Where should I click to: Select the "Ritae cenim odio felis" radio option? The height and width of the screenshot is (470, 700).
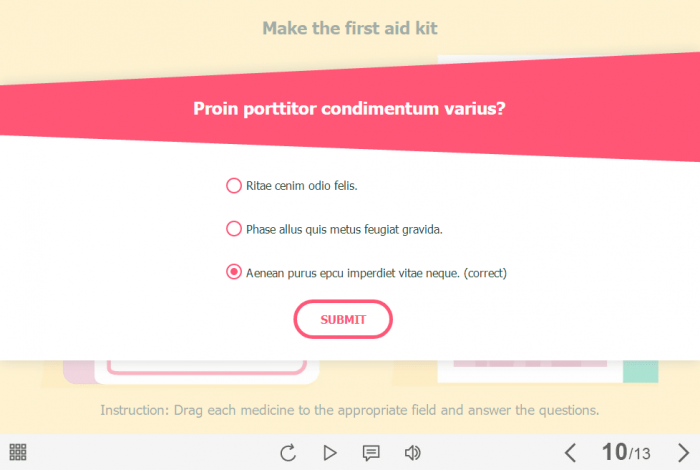click(234, 185)
